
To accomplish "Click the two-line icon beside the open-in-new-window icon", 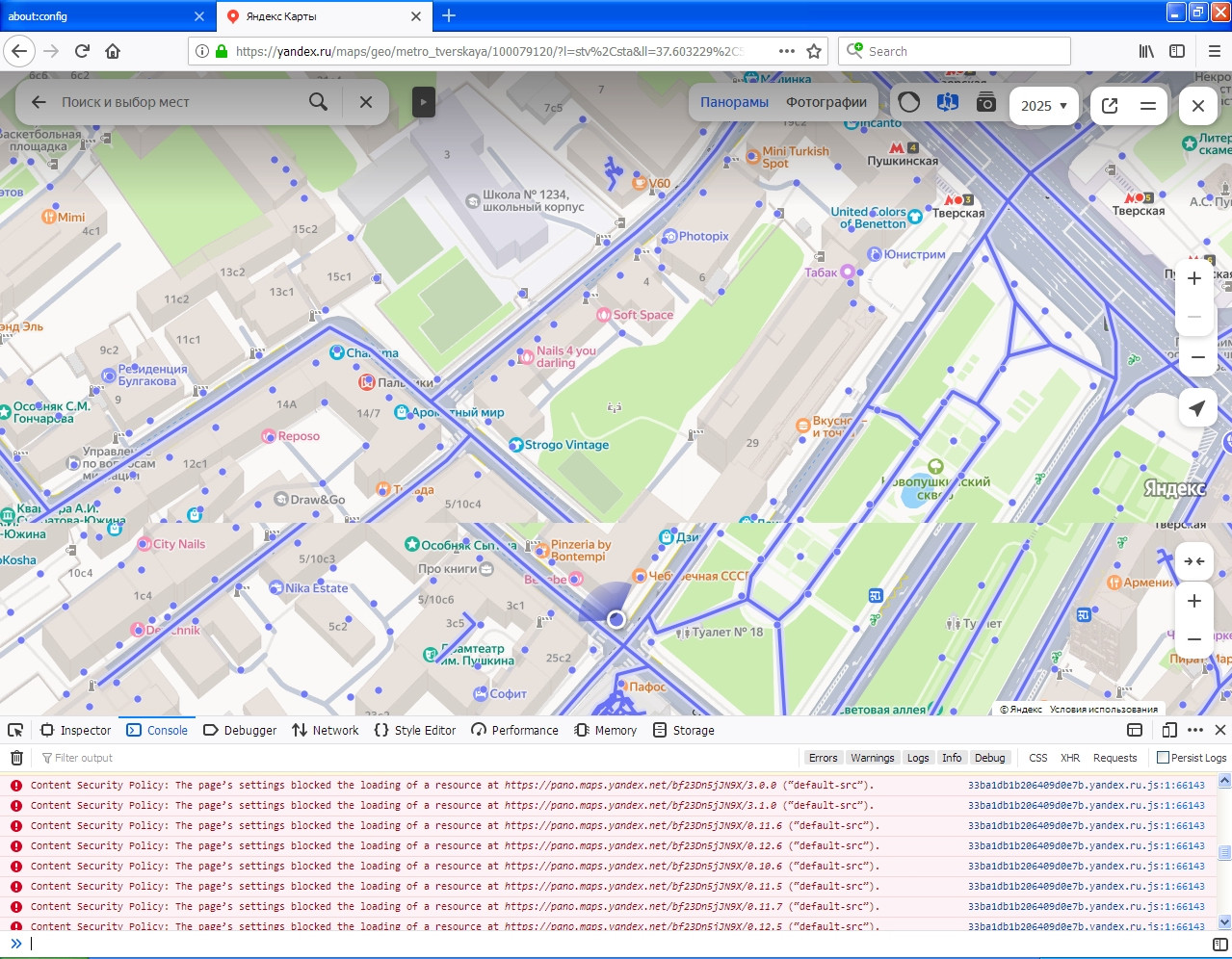I will pos(1148,106).
